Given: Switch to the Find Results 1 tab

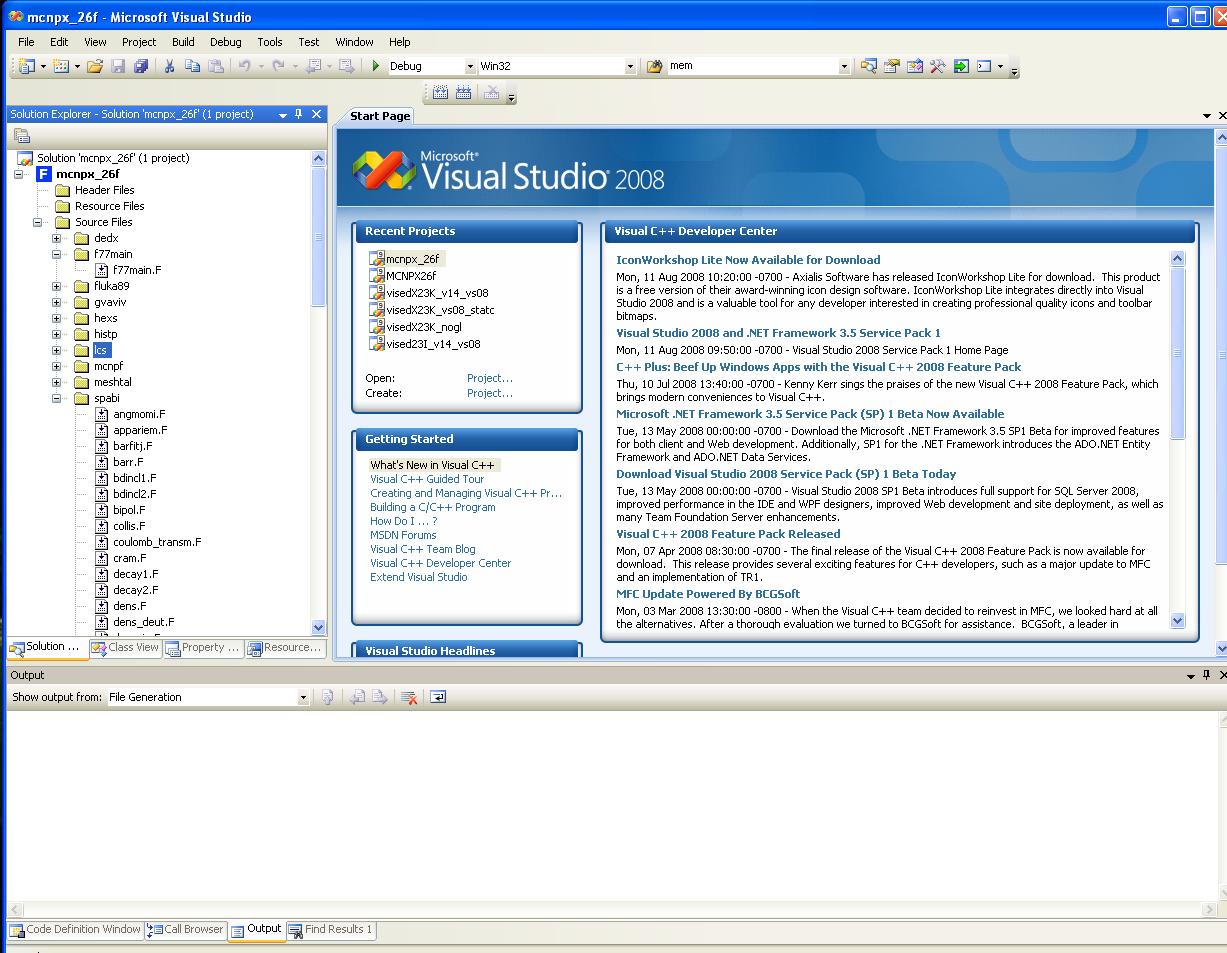Looking at the screenshot, I should tap(331, 929).
